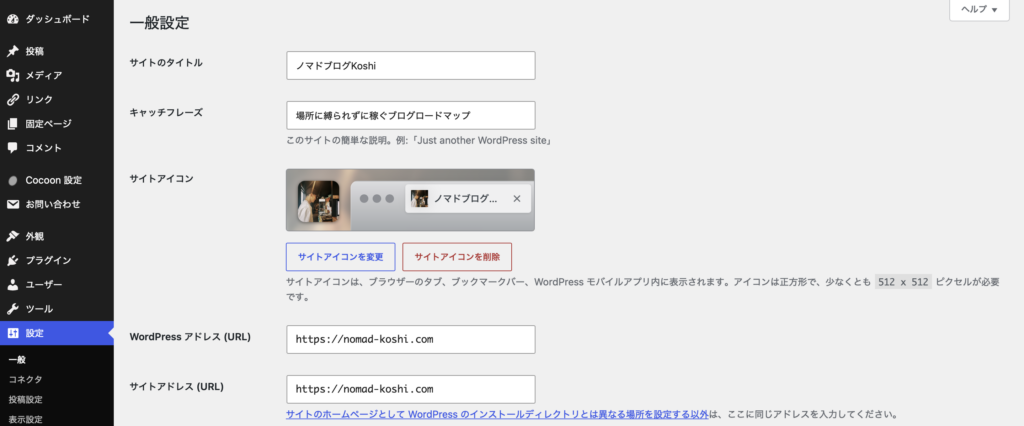1024x426 pixels.
Task: Click the サイトのタイトル input field
Action: [x=411, y=65]
